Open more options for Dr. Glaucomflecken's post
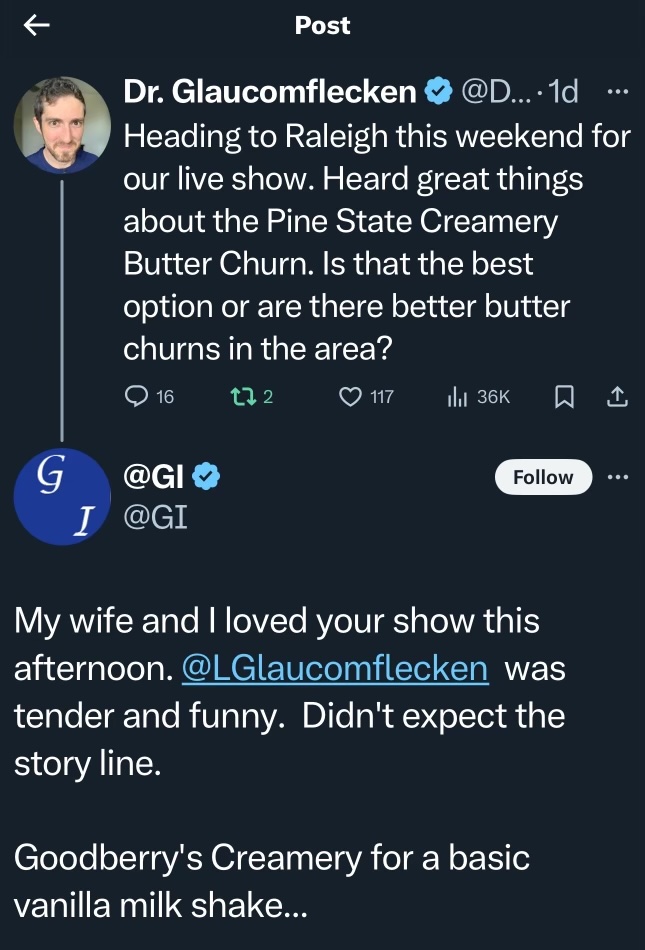This screenshot has width=645, height=950. point(619,92)
